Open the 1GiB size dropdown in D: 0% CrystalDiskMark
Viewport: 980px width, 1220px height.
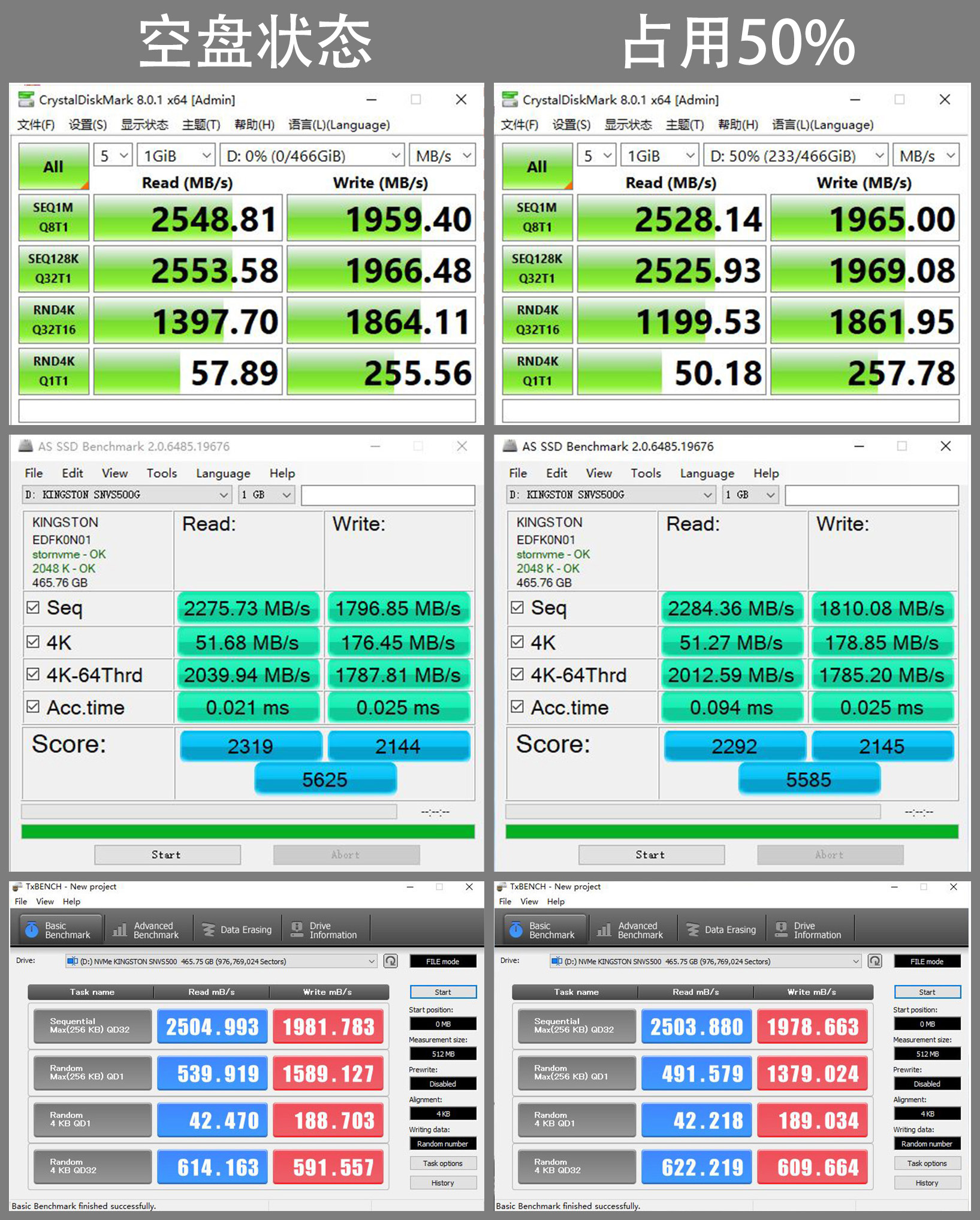[176, 156]
